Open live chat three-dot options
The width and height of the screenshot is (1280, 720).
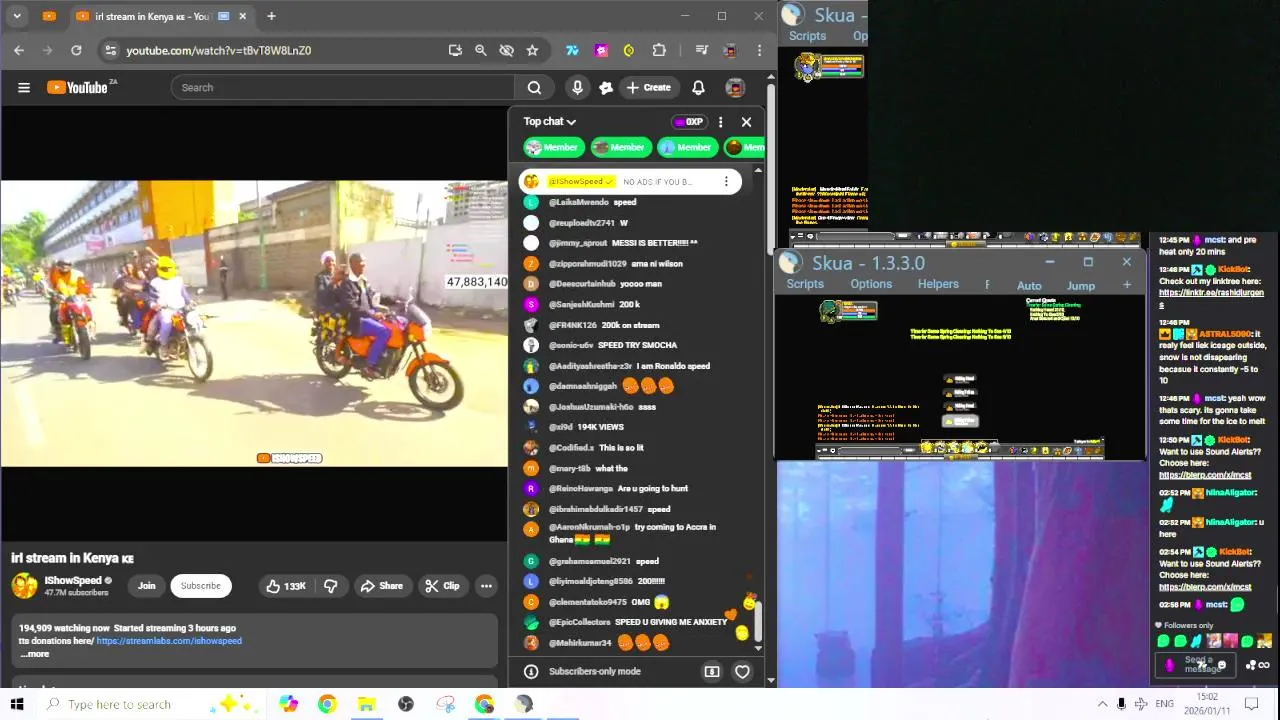[720, 122]
